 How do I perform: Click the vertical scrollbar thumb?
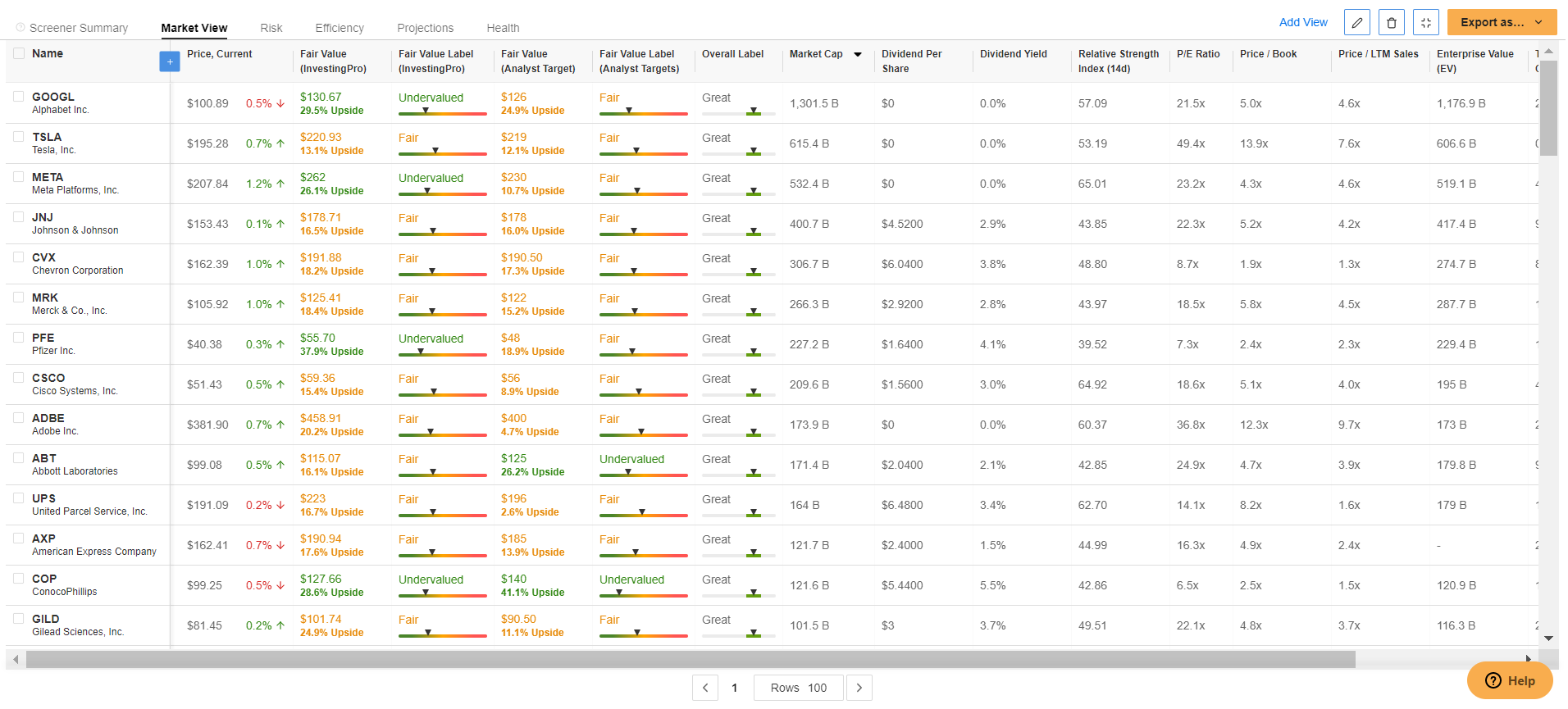[x=1548, y=107]
